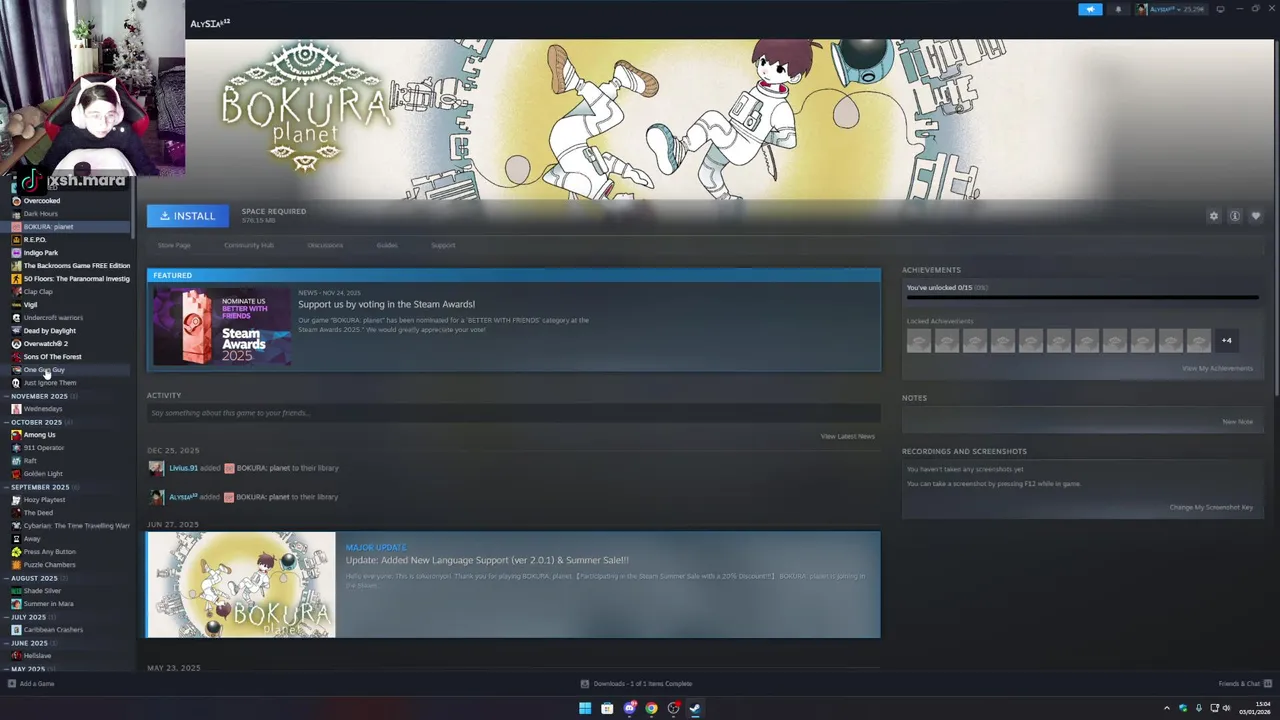
Task: Click New Note button
Action: (1237, 421)
